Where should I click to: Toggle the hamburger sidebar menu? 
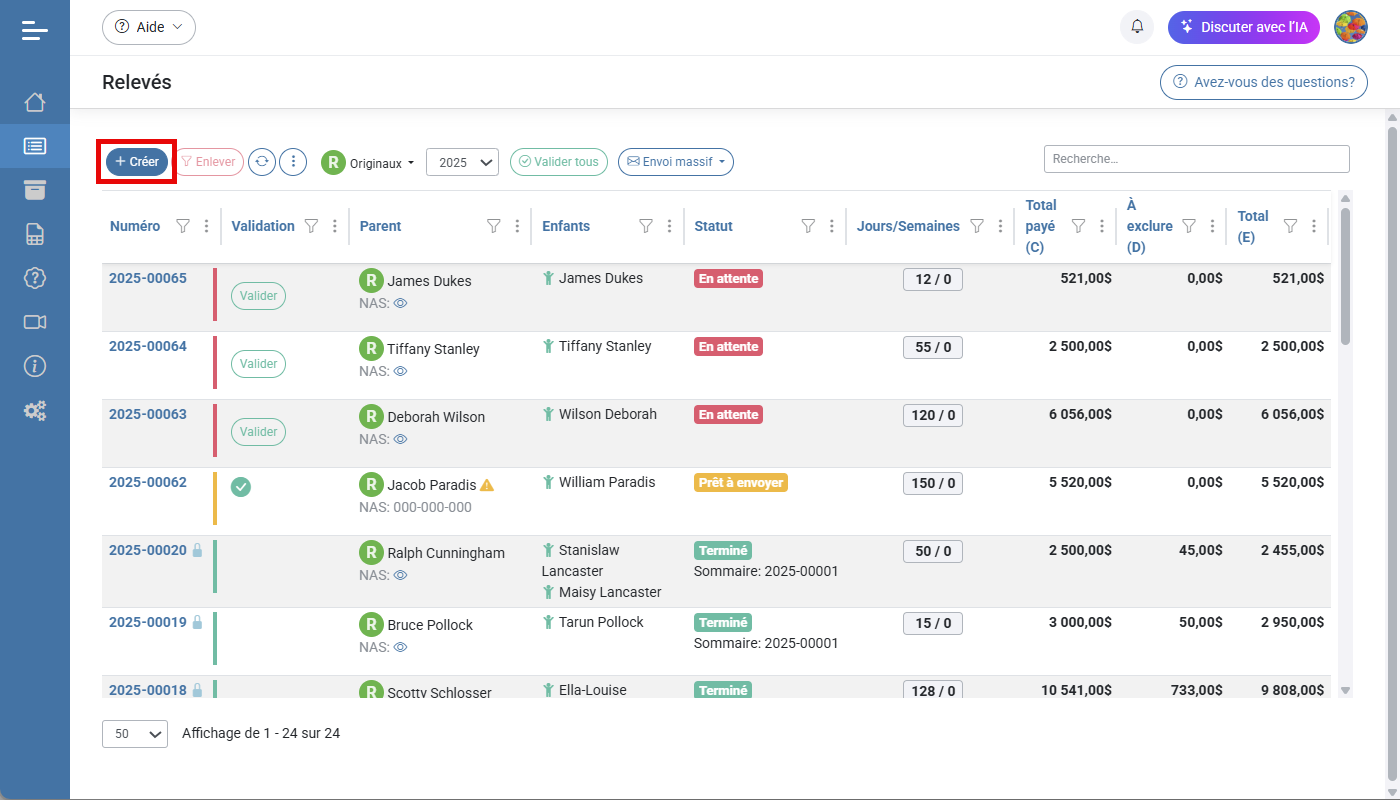click(35, 30)
